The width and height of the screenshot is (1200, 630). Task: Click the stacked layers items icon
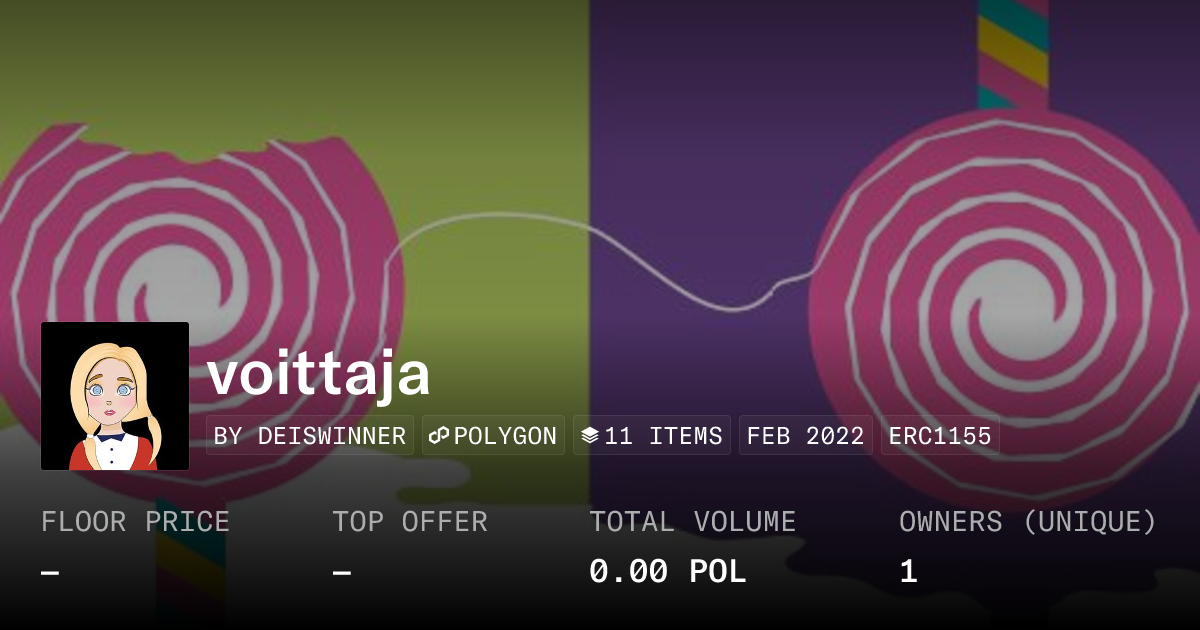pos(590,436)
